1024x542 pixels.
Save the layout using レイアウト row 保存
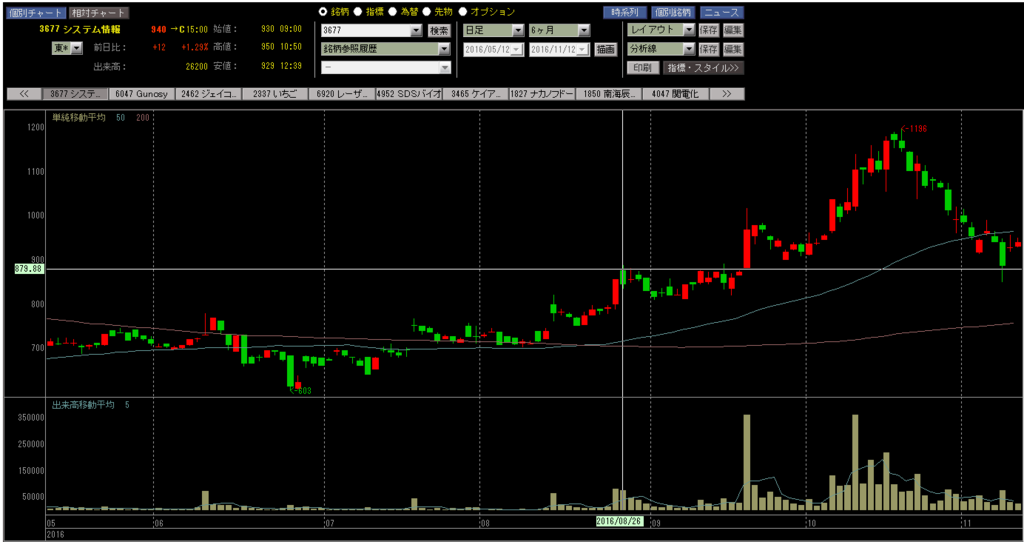[x=709, y=30]
